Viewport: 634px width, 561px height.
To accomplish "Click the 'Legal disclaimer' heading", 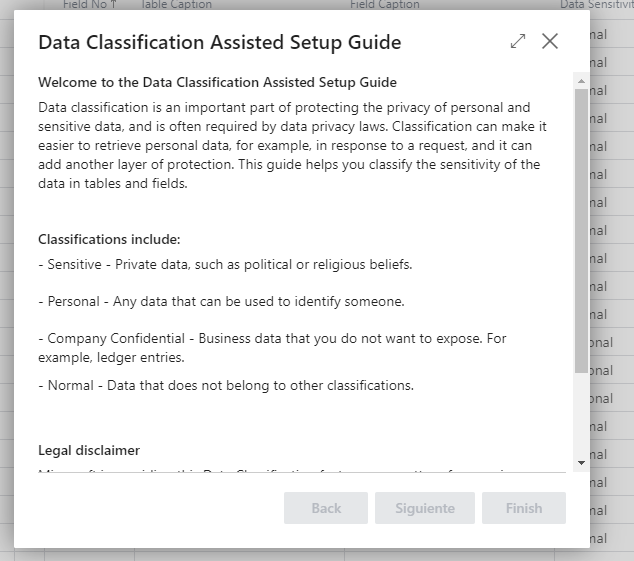I will (x=89, y=450).
